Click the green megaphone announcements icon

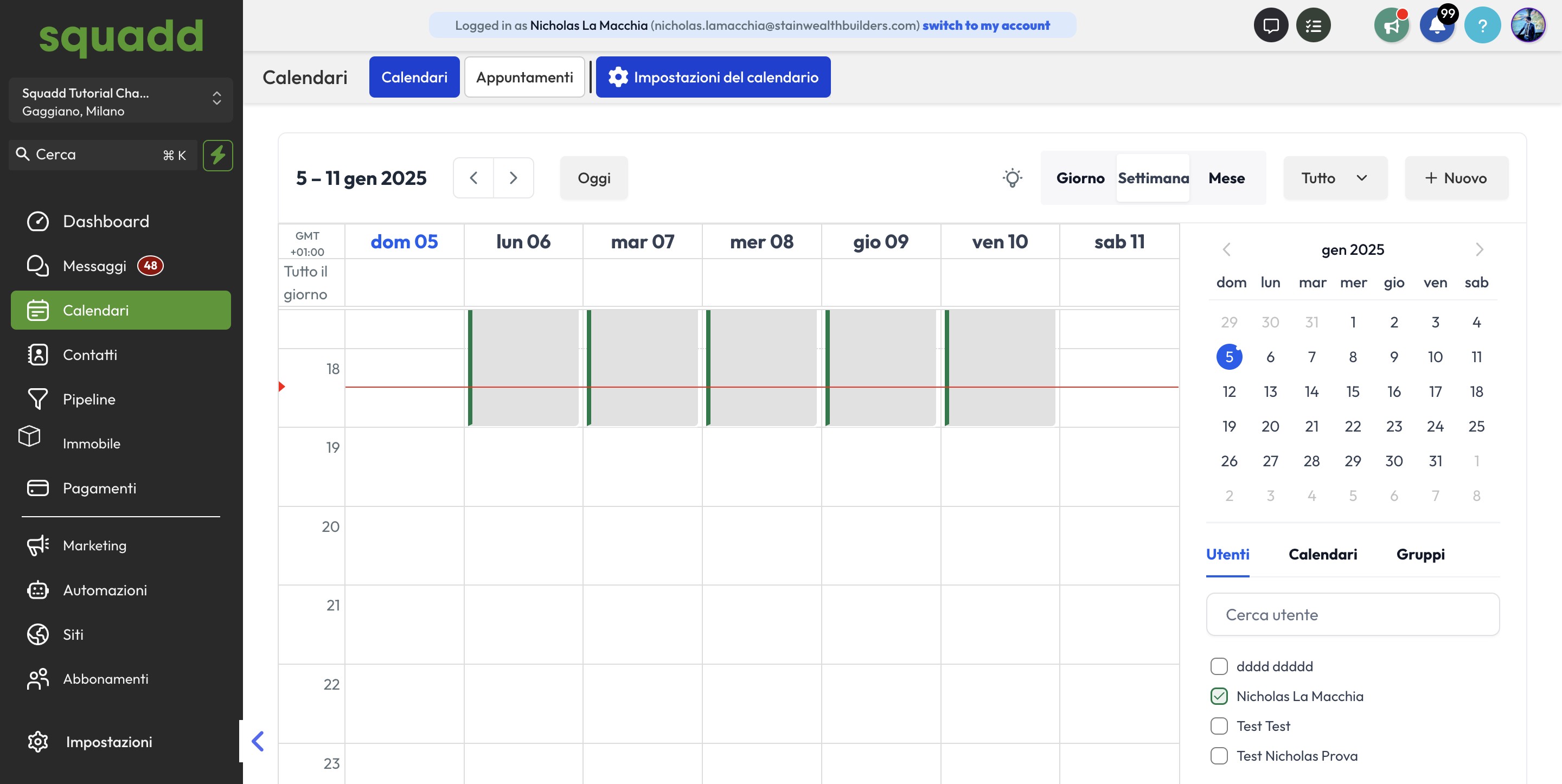1391,25
